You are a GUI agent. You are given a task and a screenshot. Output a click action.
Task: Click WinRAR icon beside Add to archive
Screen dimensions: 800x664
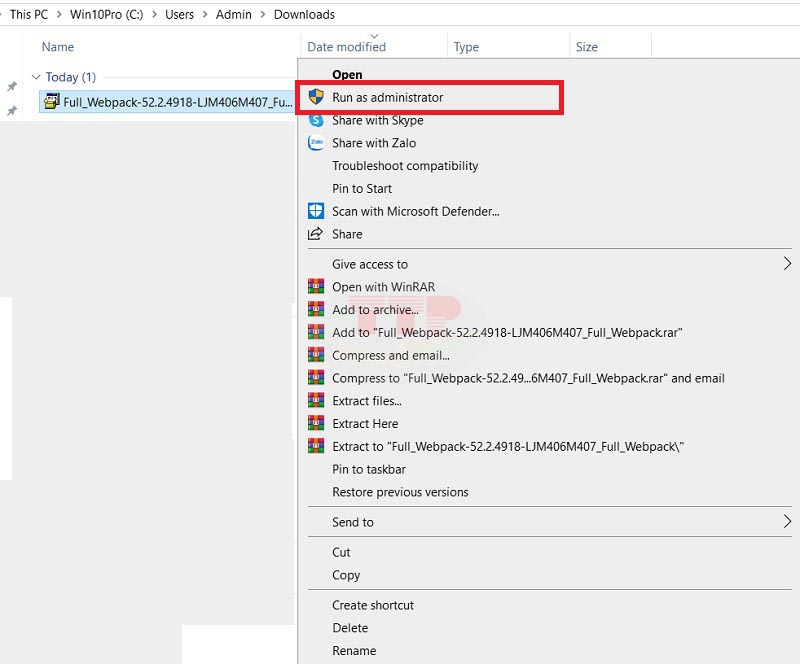click(316, 310)
